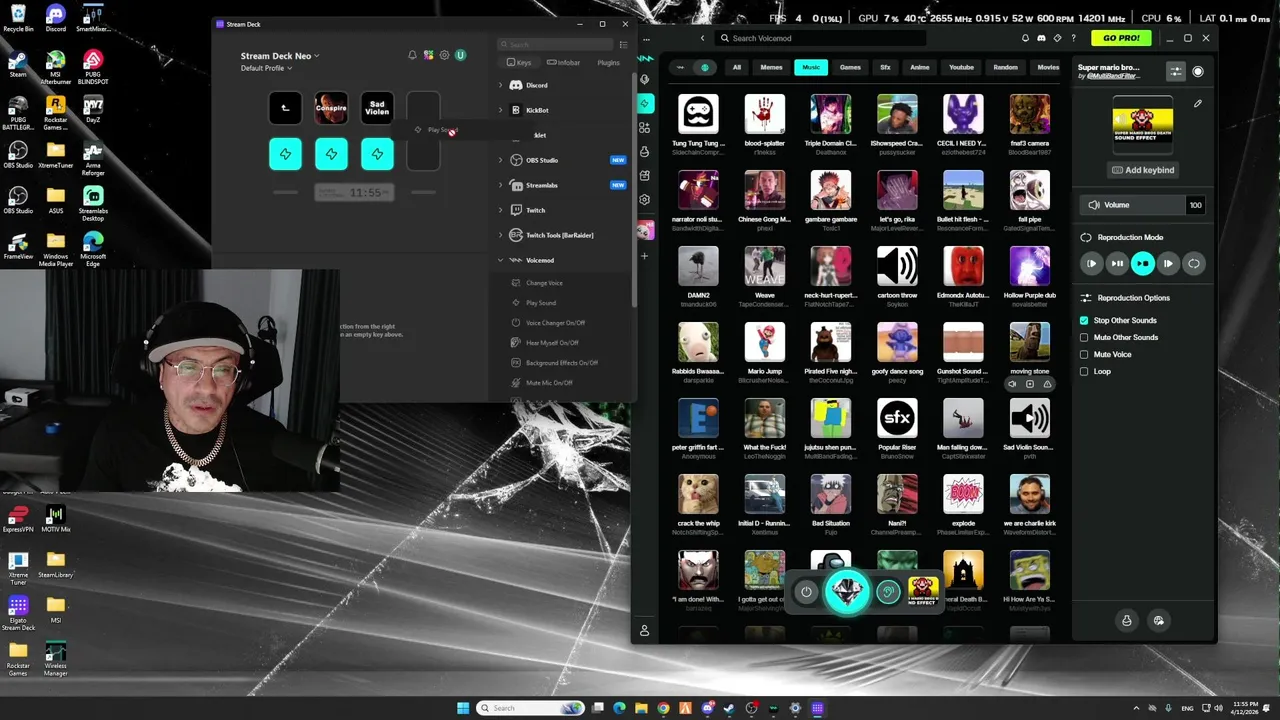Switch to Anime sound category tab
Image resolution: width=1280 pixels, height=720 pixels.
point(919,67)
